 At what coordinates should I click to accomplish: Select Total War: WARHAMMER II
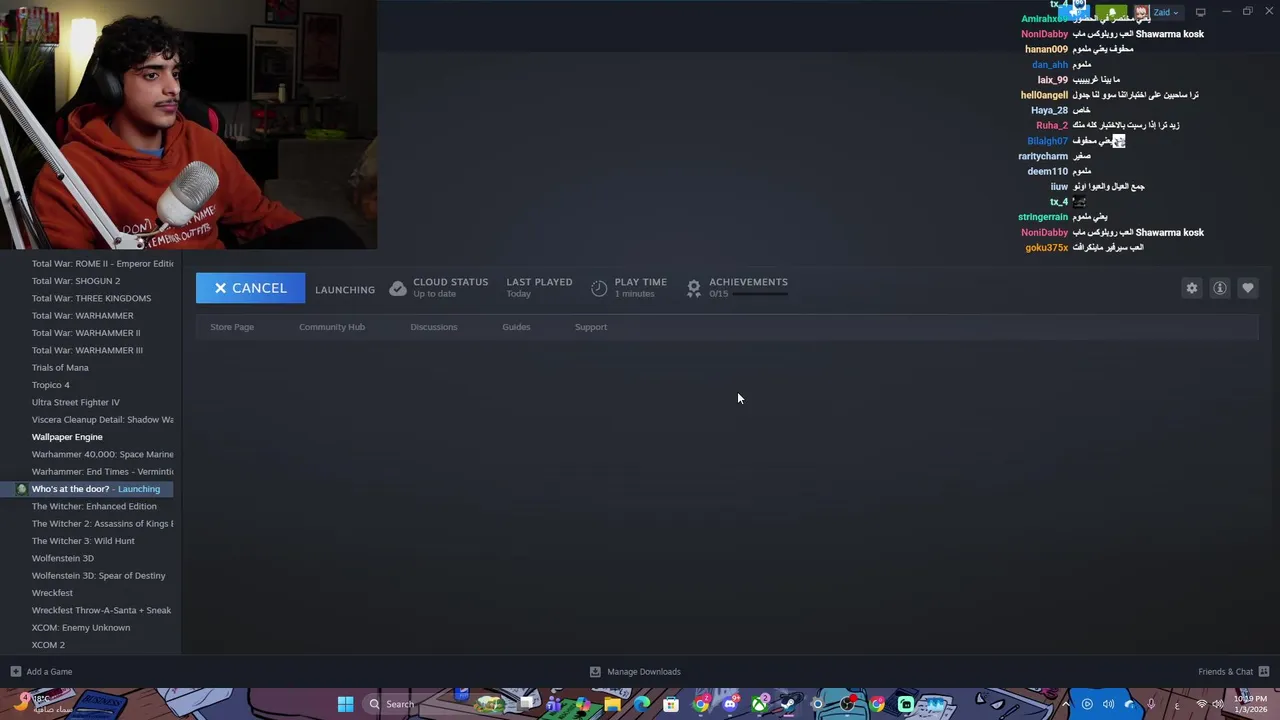point(86,333)
